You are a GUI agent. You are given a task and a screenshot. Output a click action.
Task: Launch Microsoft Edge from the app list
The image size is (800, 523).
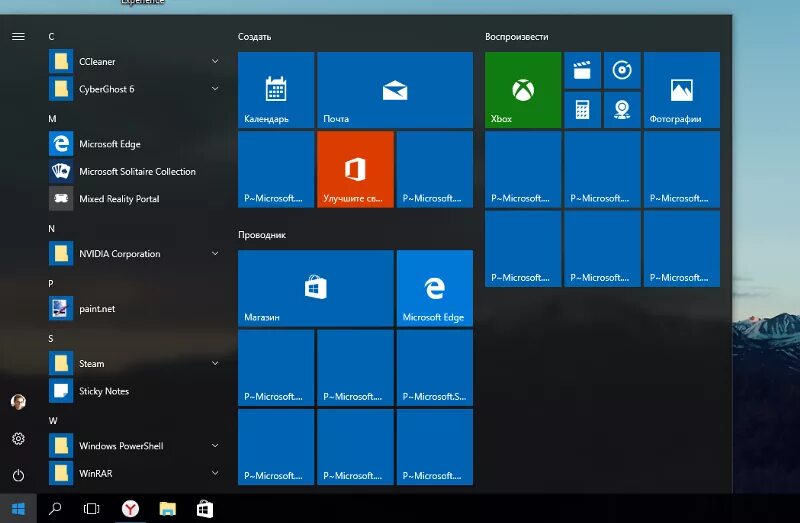tap(135, 144)
